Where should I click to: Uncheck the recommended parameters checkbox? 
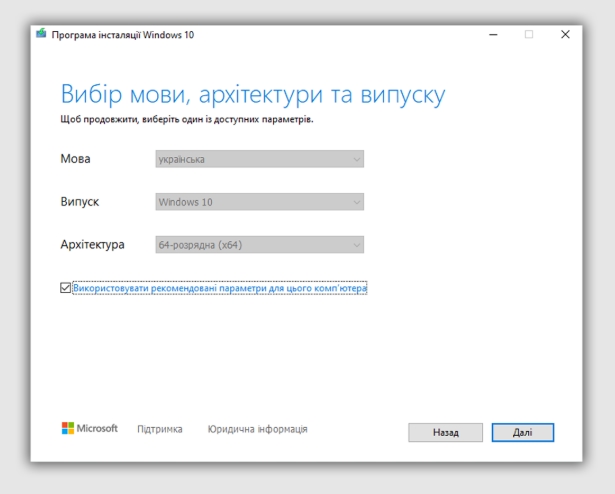click(x=66, y=288)
